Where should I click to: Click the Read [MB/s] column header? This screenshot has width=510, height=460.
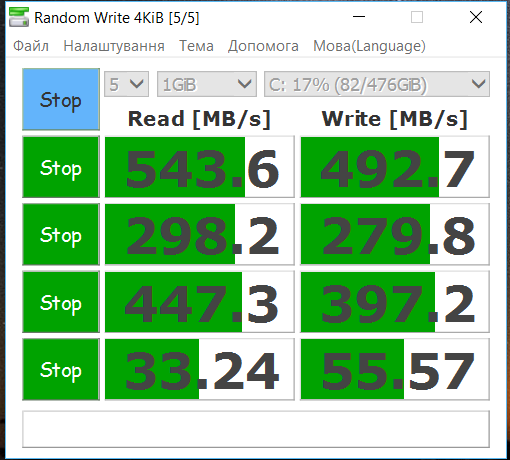tap(199, 119)
